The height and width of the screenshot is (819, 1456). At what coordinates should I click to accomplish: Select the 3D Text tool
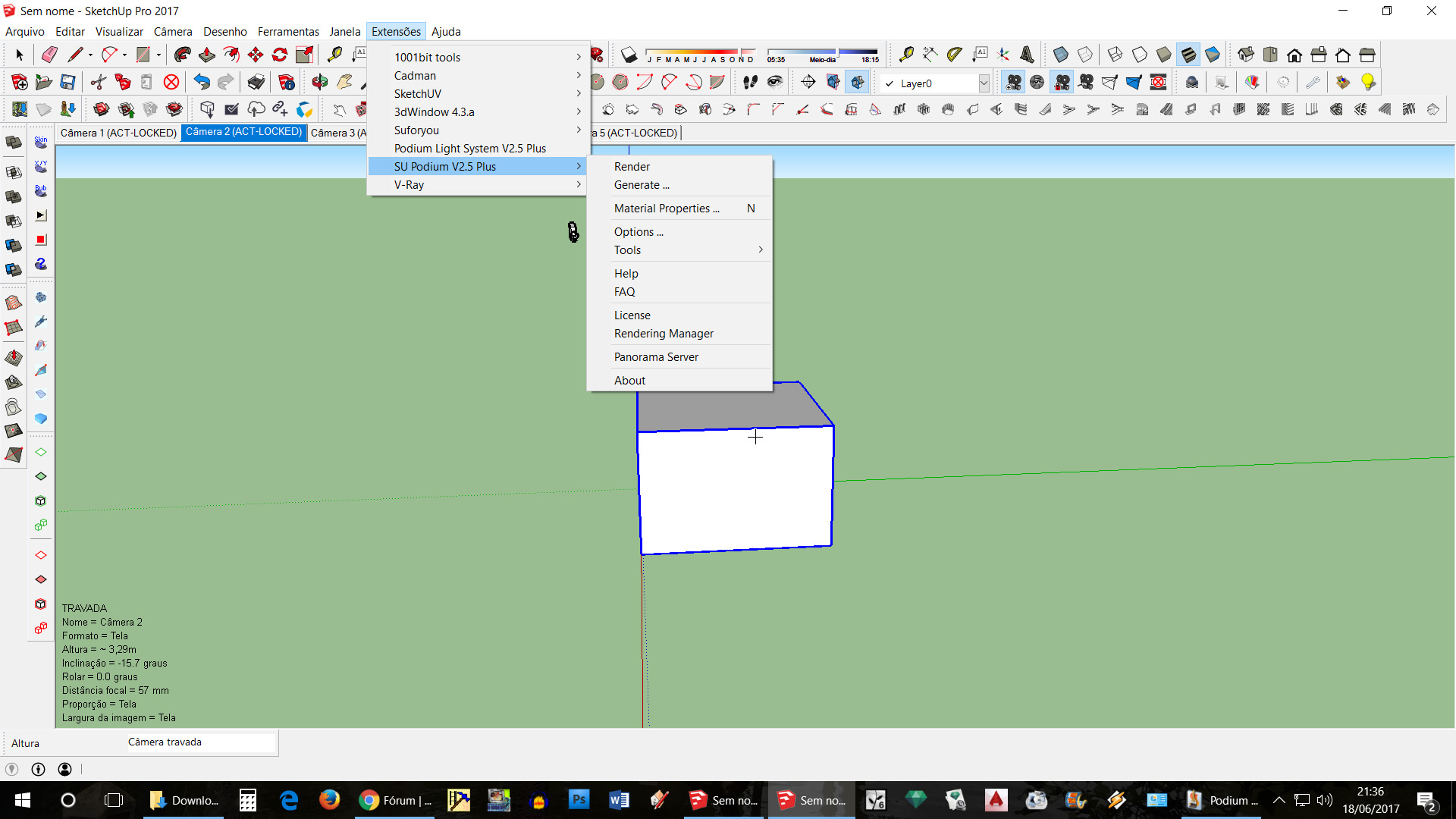coord(1028,55)
